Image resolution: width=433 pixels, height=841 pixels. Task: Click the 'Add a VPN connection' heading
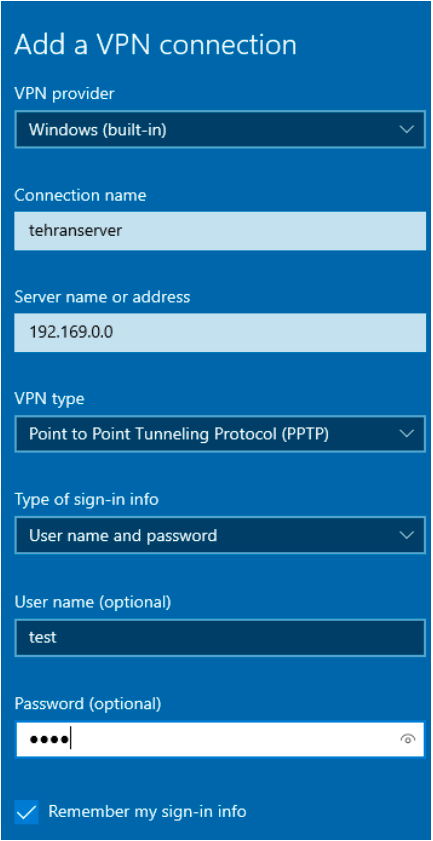click(155, 45)
